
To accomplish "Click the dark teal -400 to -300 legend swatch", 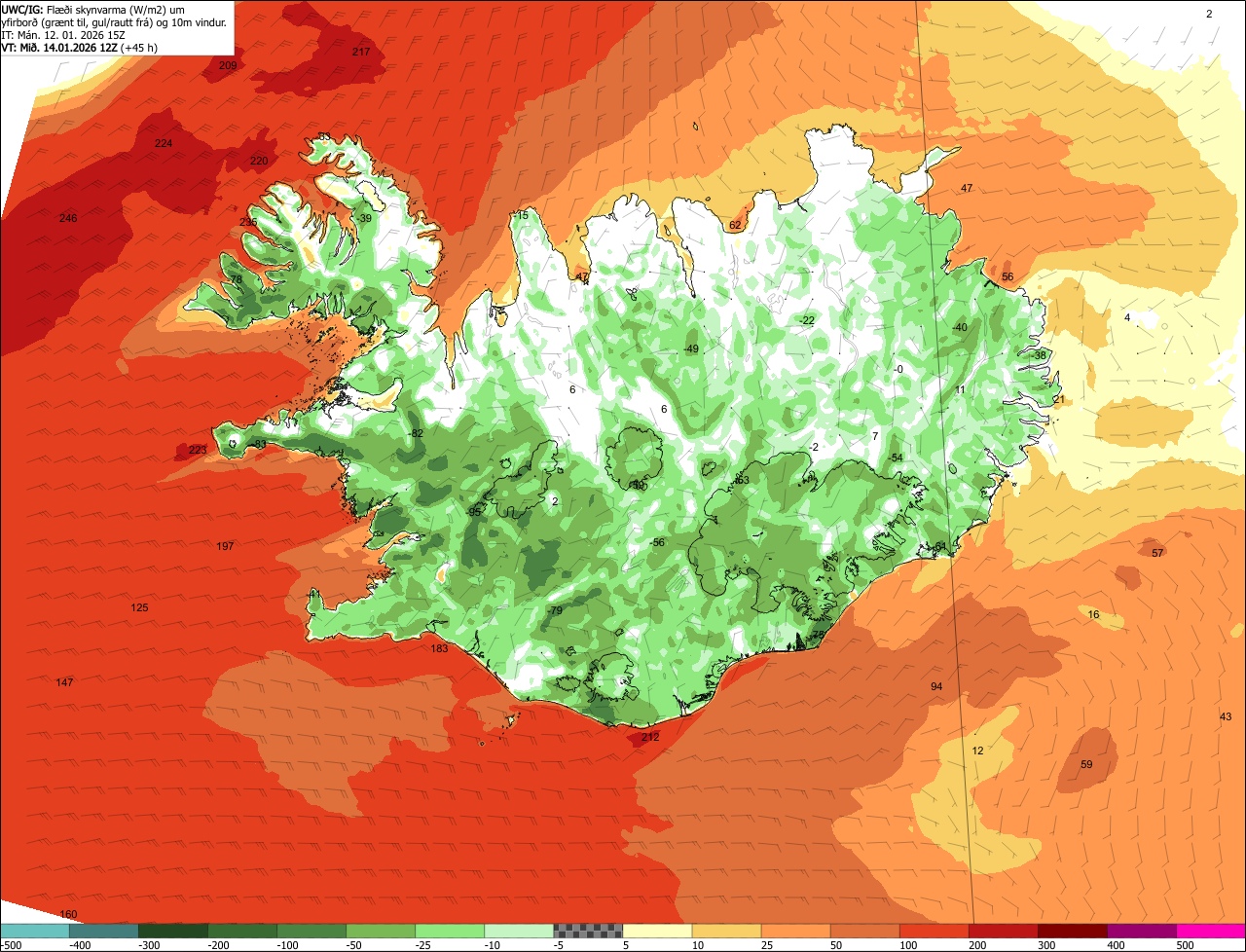I will [103, 931].
